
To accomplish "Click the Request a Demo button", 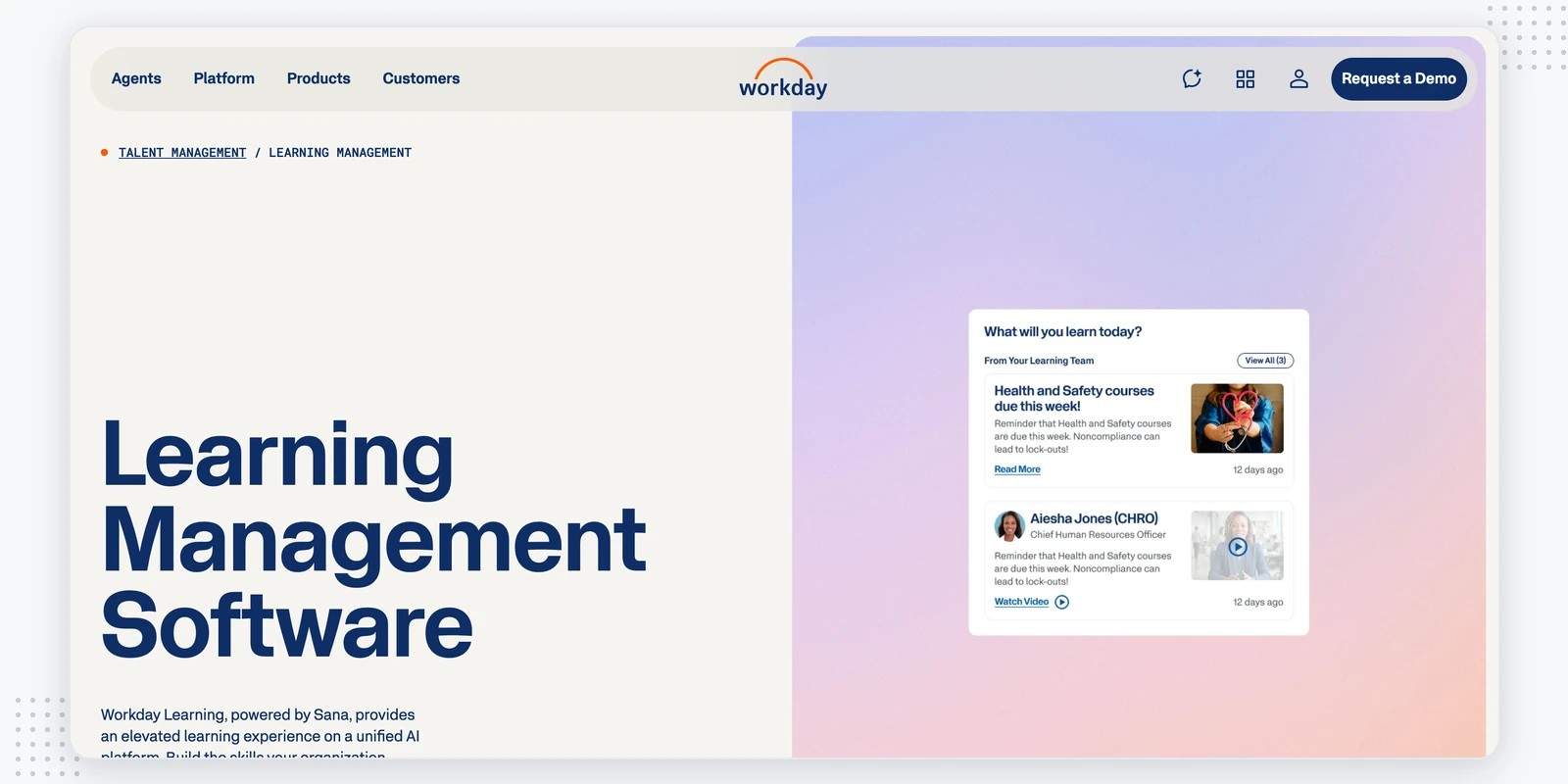I will click(x=1398, y=78).
